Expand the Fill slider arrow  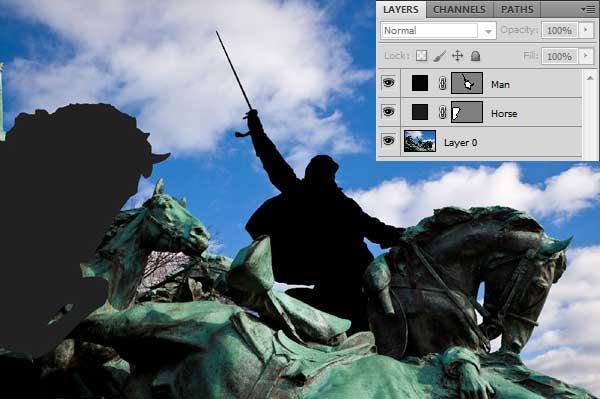(x=585, y=56)
